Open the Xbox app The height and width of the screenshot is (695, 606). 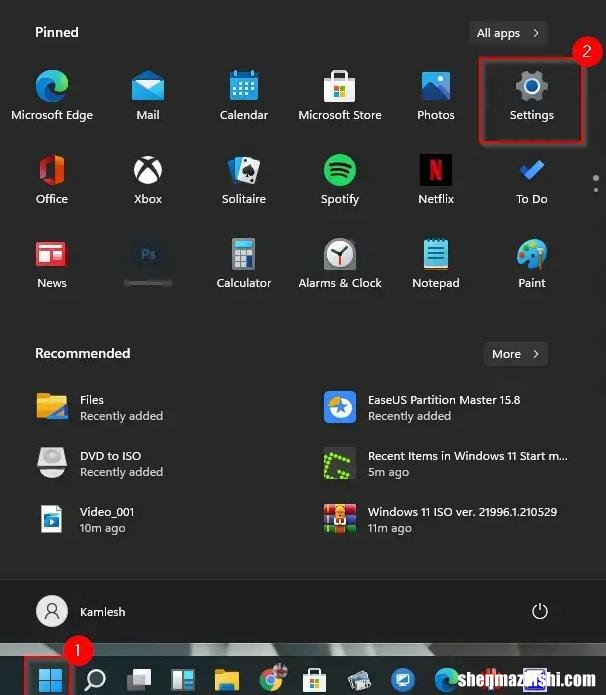pyautogui.click(x=148, y=180)
